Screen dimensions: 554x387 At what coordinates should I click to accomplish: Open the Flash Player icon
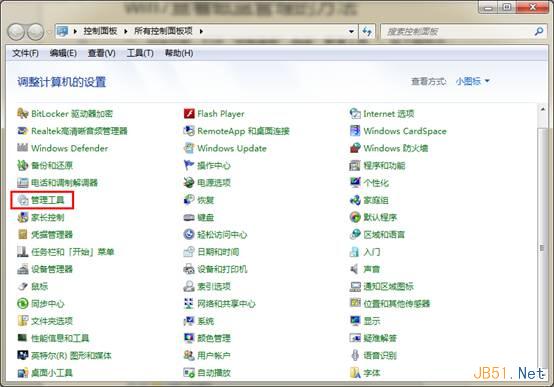pyautogui.click(x=189, y=113)
